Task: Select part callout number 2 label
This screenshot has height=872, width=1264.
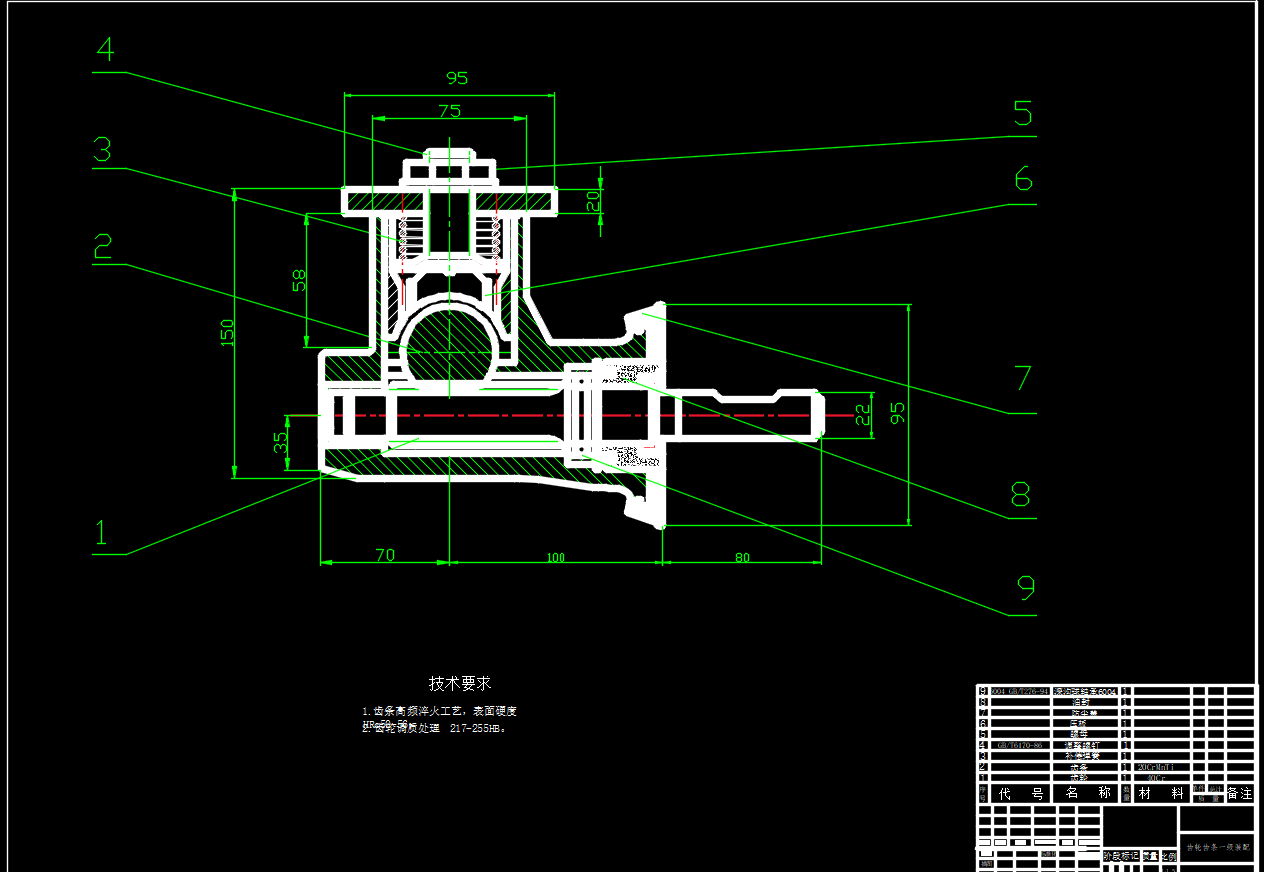Action: click(102, 246)
